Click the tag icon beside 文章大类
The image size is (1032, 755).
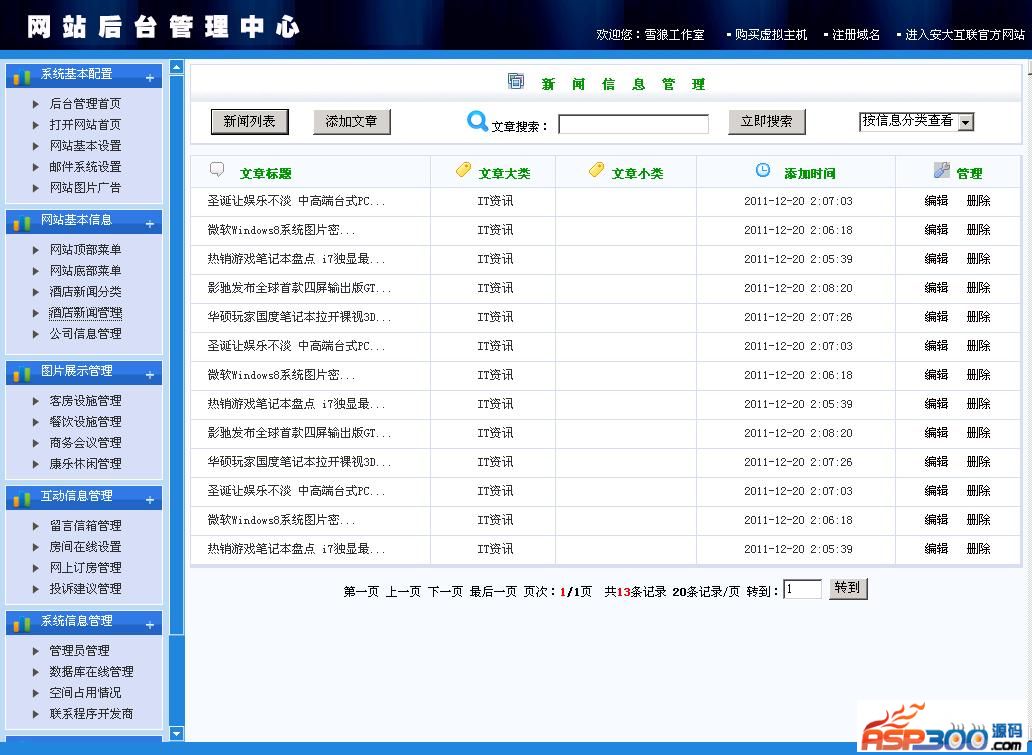tap(463, 170)
